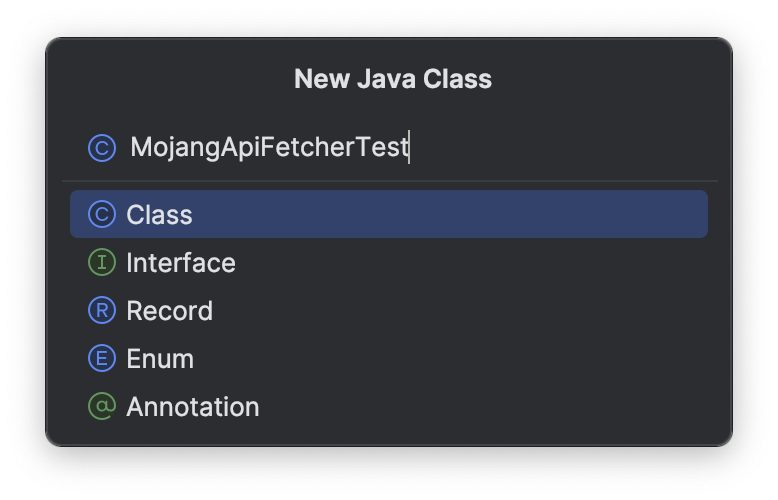Click blank area right of the Interface label

[x=500, y=263]
